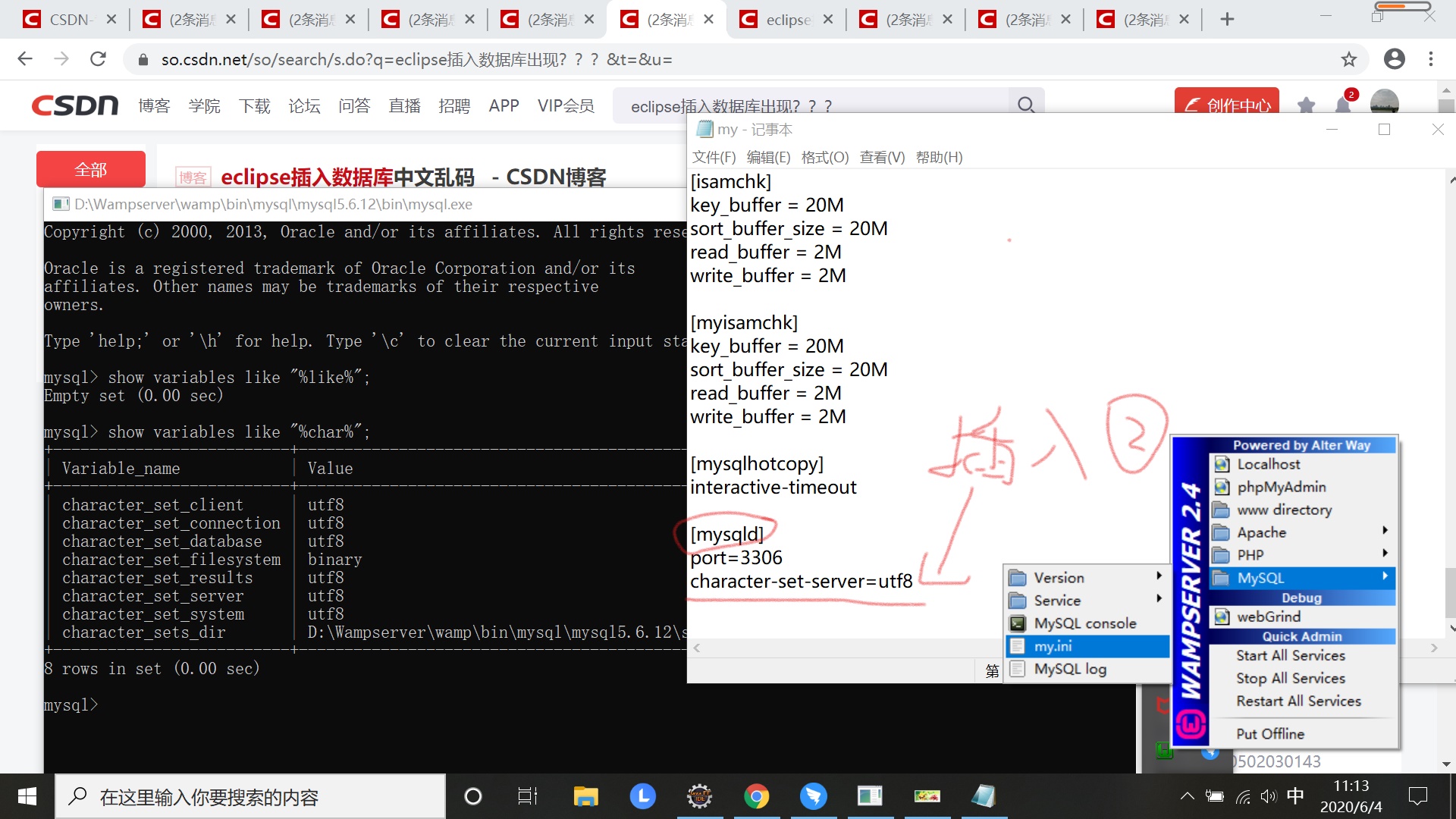Close the eclipse tab
This screenshot has width=1456, height=819.
[x=827, y=20]
